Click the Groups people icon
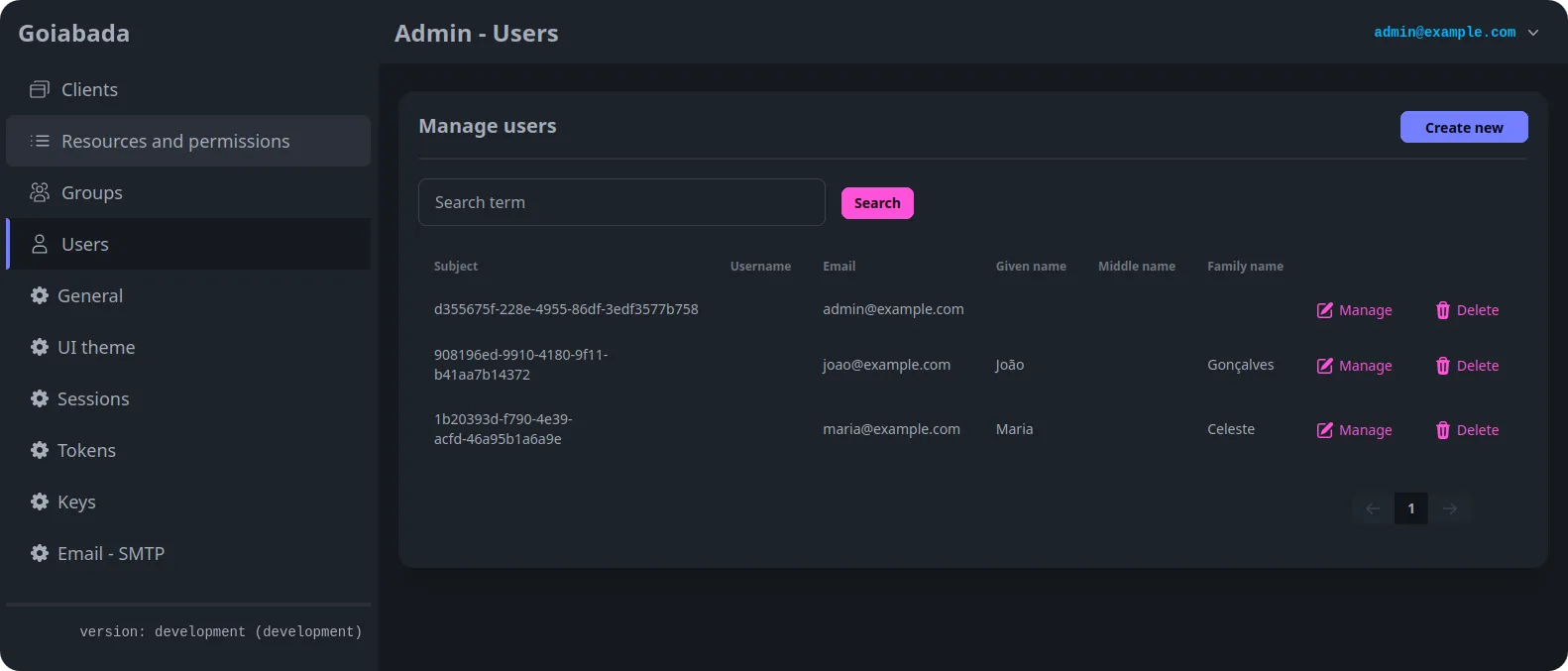This screenshot has width=1568, height=671. (40, 192)
